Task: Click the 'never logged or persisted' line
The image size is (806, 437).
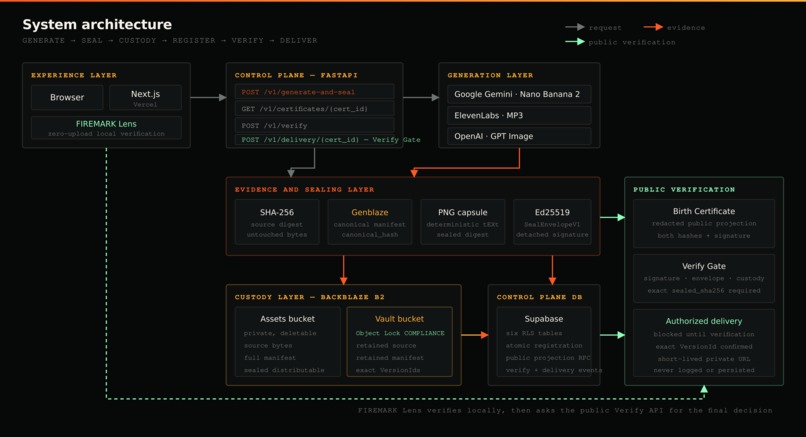Action: 704,370
